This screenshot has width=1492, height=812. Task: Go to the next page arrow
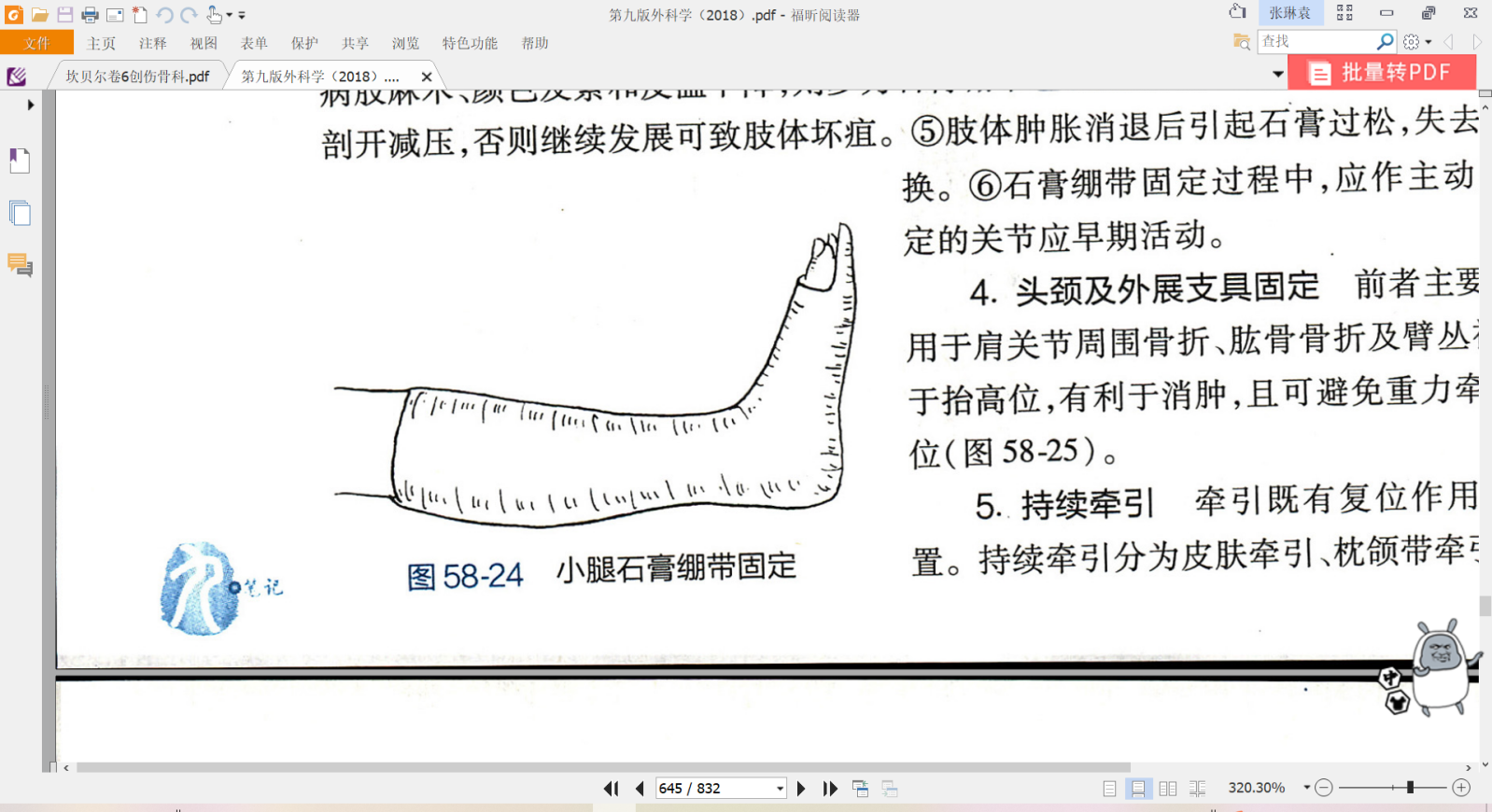(x=801, y=789)
